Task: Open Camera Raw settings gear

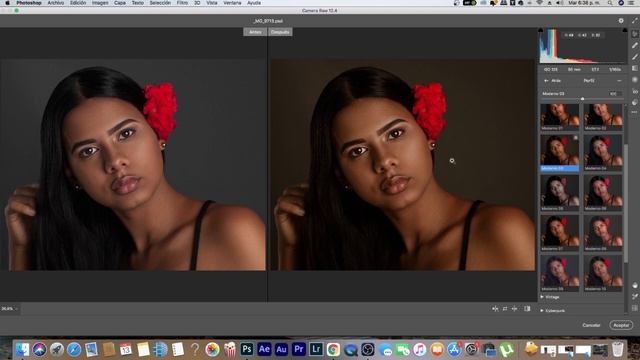Action: 621,21
